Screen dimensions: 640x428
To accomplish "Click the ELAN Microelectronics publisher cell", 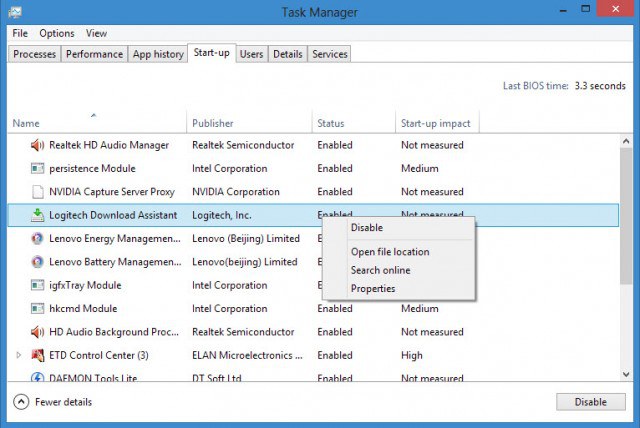I will point(247,355).
